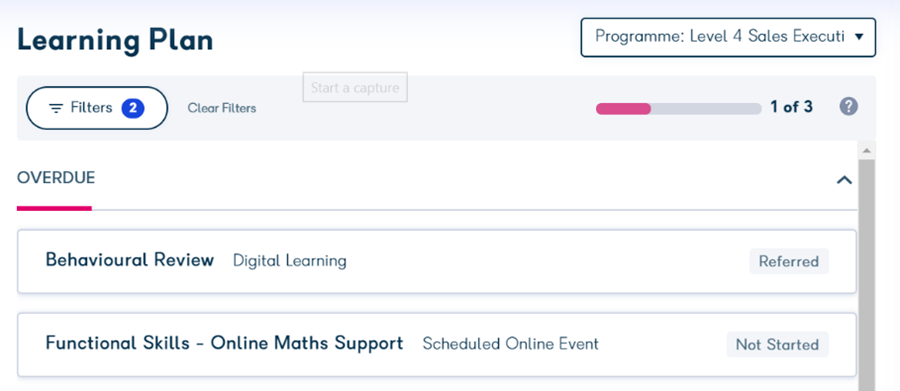Click the blue filter count badge

coord(133,108)
